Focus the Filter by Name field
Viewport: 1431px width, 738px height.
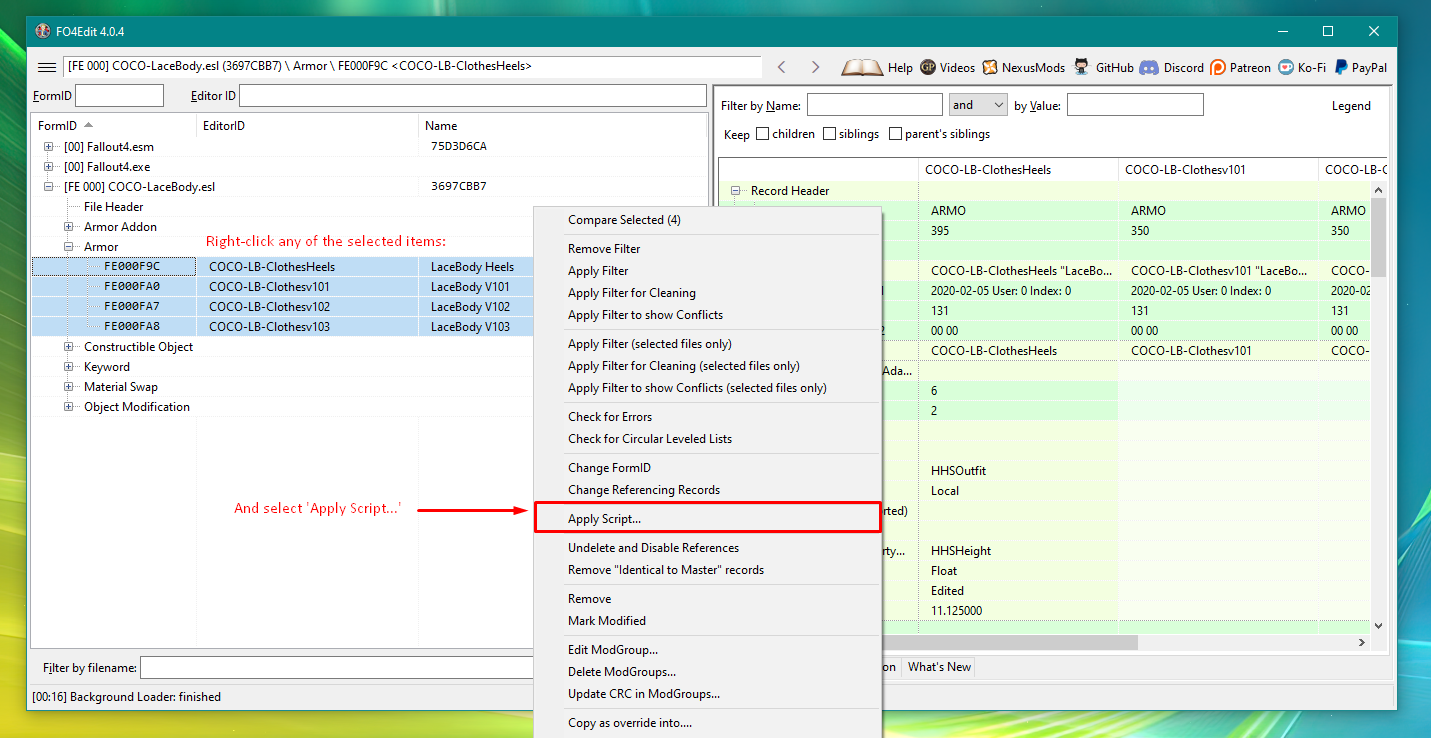click(875, 105)
